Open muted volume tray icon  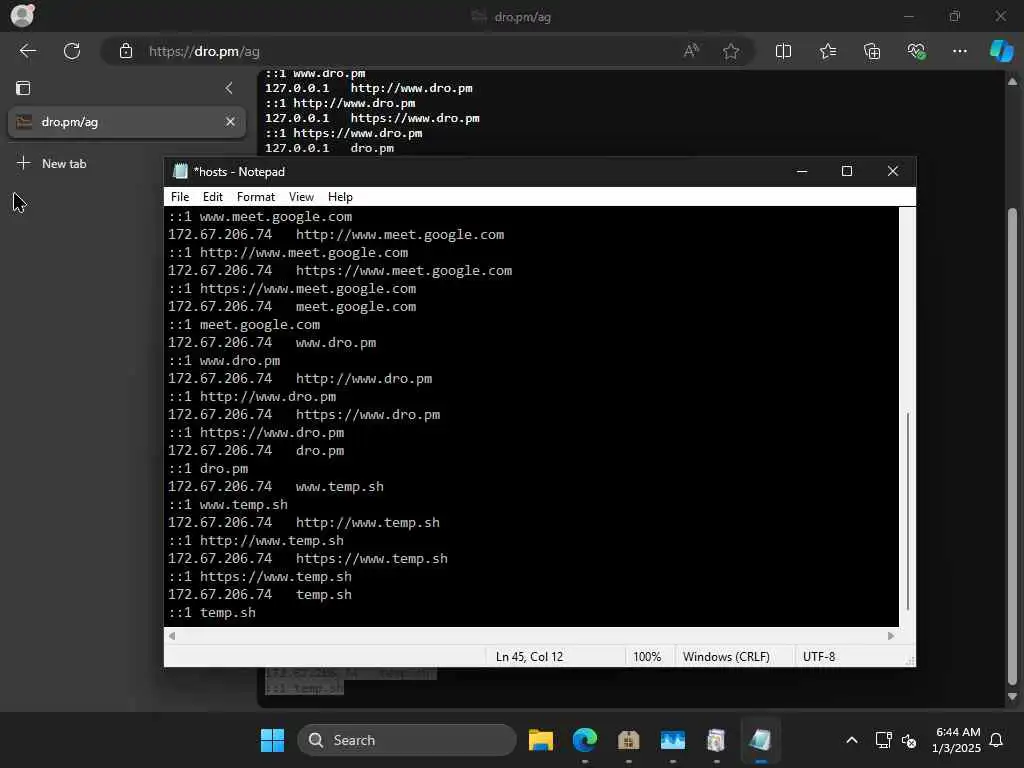click(908, 740)
